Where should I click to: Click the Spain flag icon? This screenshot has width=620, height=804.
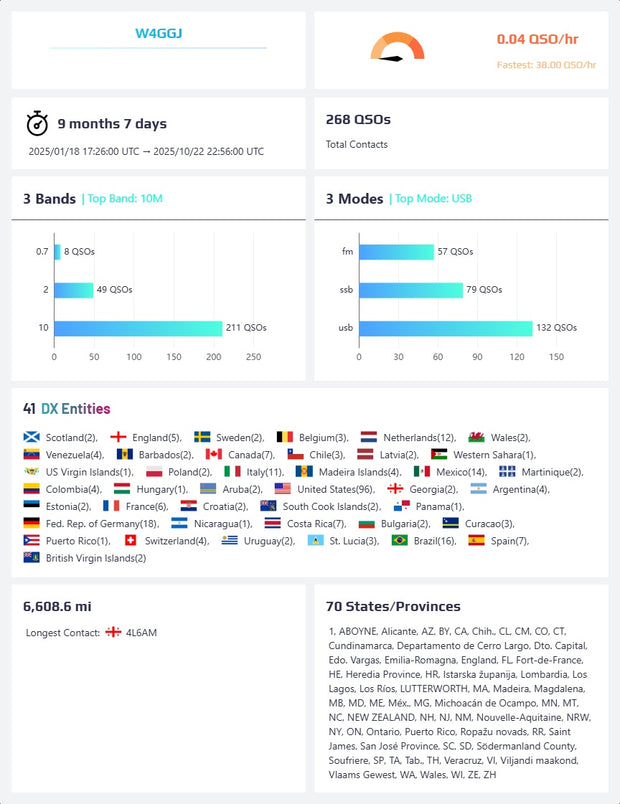[476, 540]
